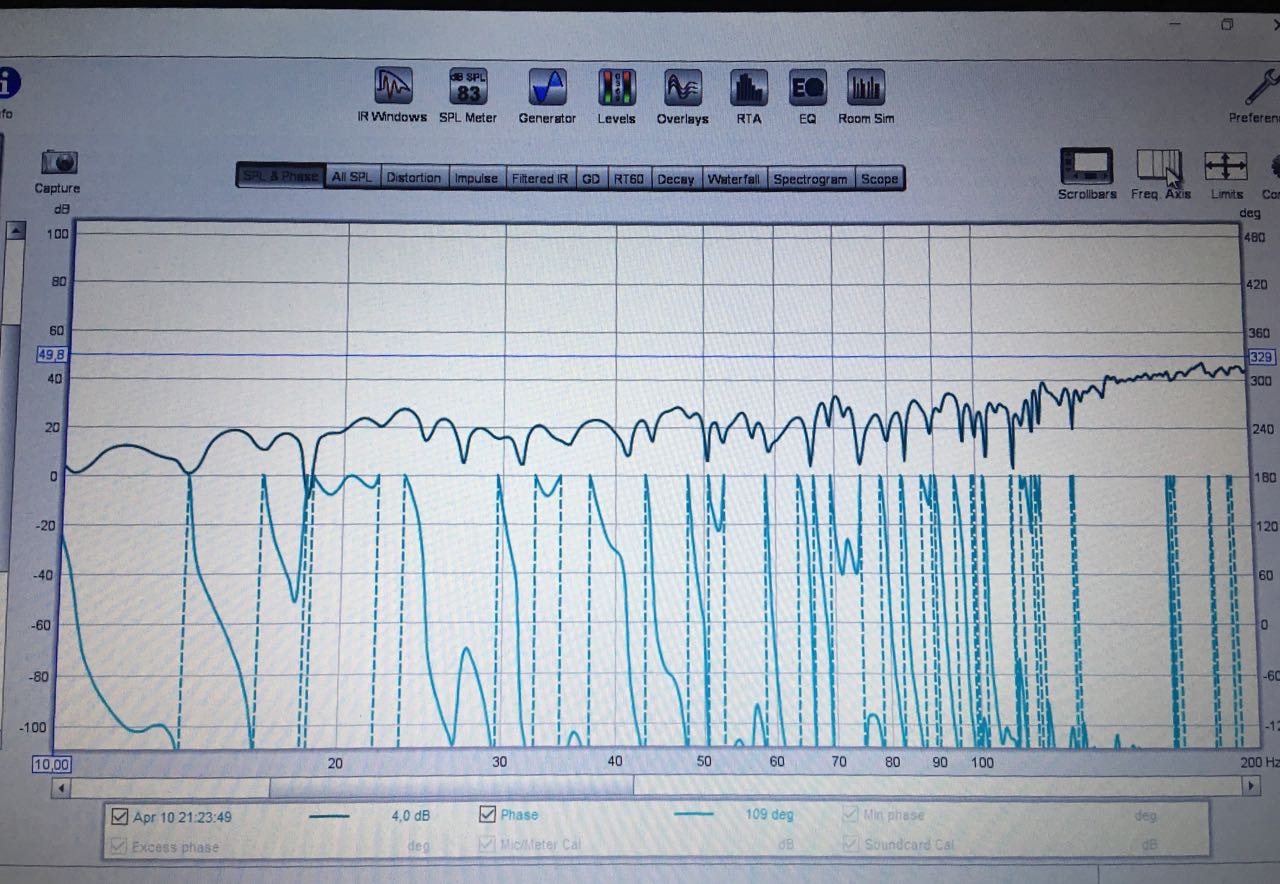Switch to the Waterfall tab

733,179
